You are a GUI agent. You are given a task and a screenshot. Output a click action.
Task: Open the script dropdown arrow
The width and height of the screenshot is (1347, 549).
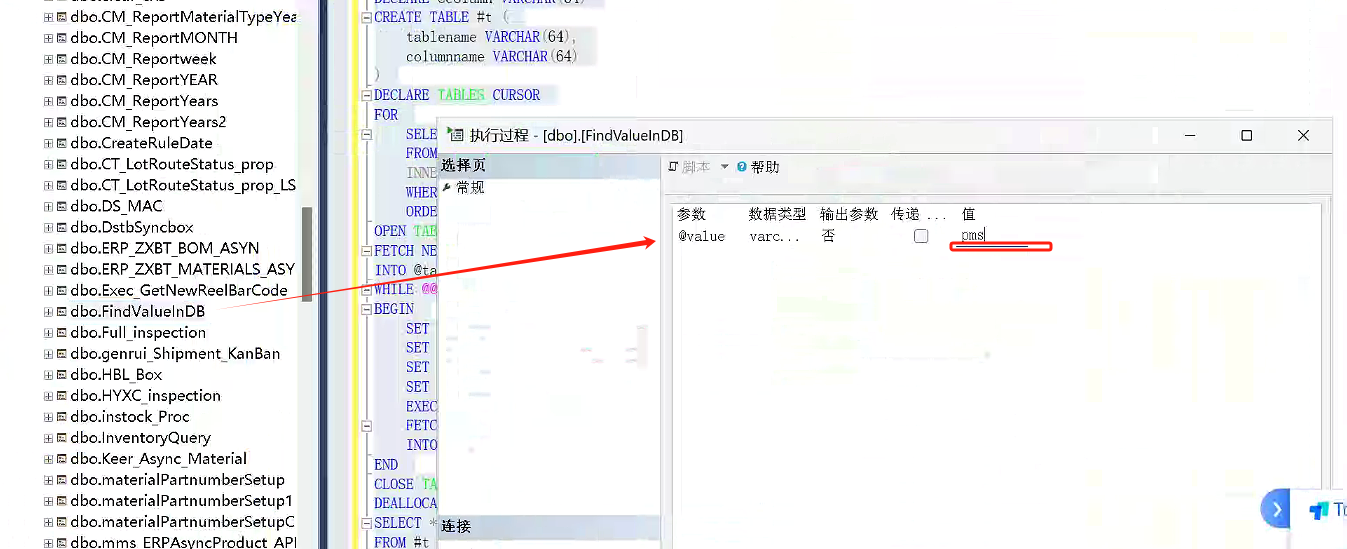[x=725, y=167]
